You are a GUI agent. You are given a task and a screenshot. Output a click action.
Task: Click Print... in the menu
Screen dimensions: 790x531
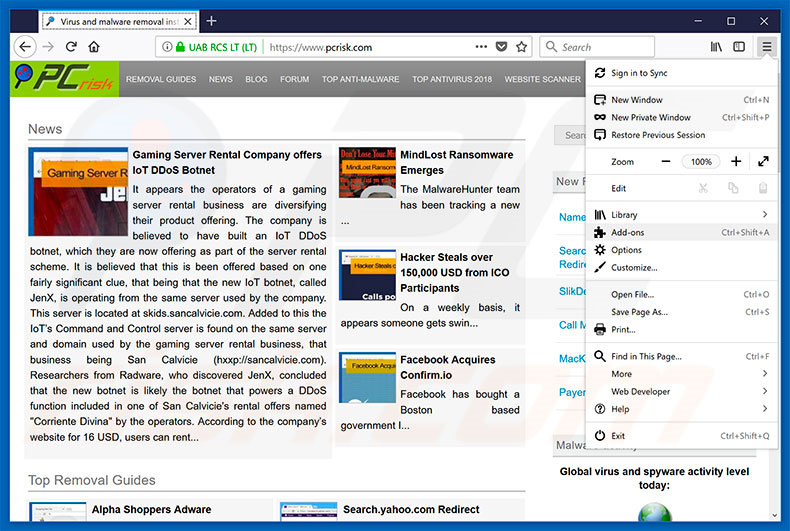[x=681, y=329]
